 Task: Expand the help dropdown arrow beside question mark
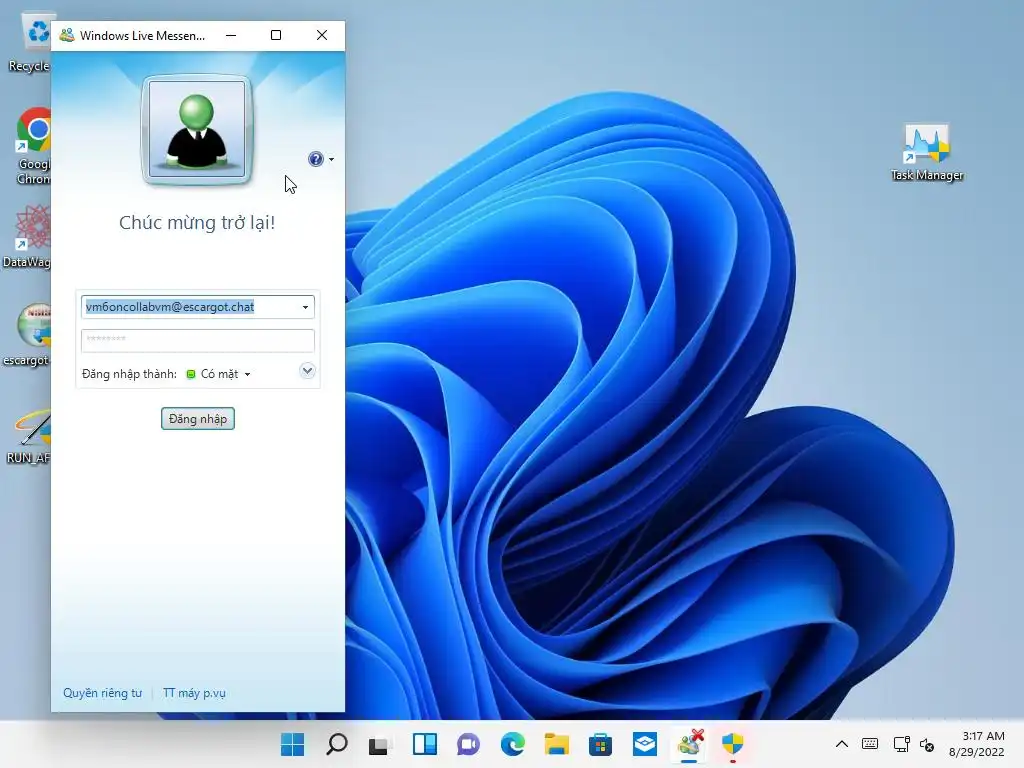(x=332, y=159)
